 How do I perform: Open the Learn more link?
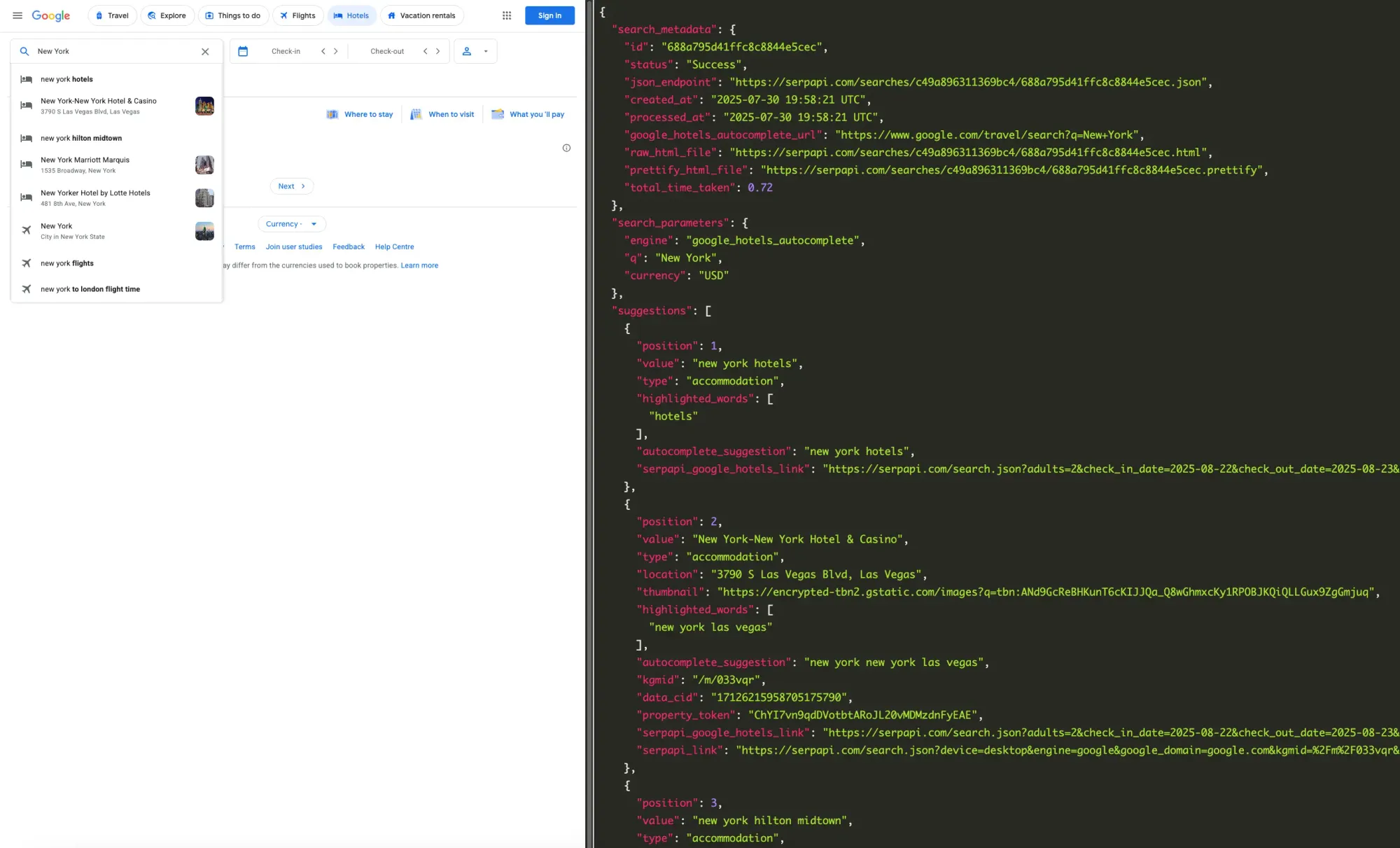419,265
